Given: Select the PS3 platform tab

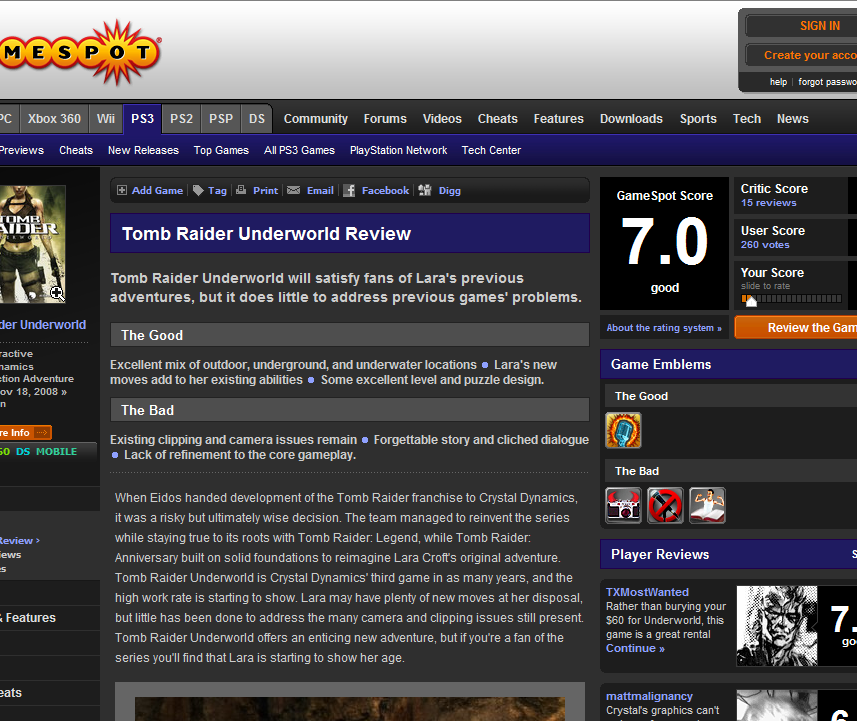Looking at the screenshot, I should click(142, 119).
